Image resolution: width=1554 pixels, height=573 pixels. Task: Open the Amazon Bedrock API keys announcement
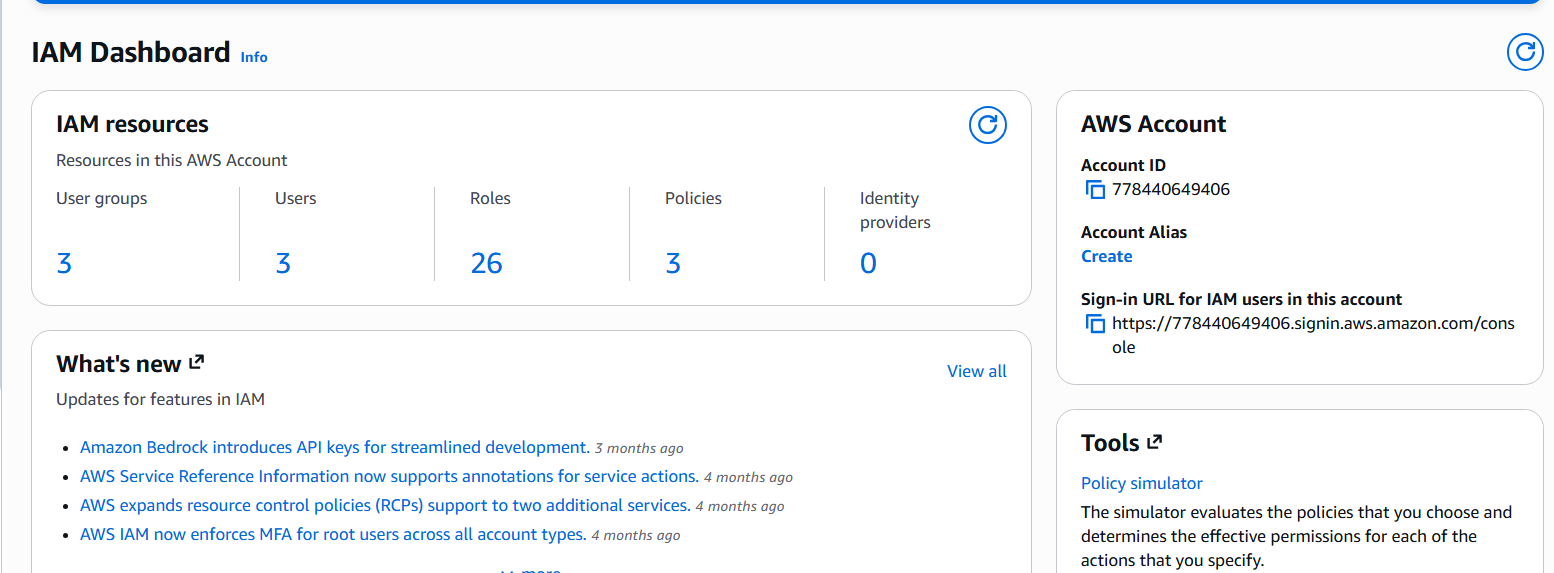click(x=335, y=447)
